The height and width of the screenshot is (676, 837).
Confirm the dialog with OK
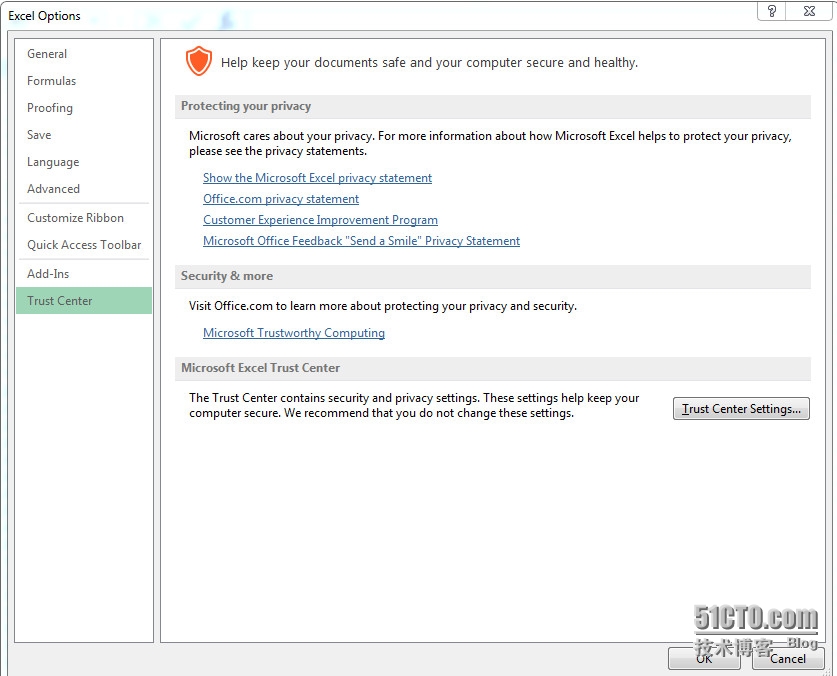704,658
